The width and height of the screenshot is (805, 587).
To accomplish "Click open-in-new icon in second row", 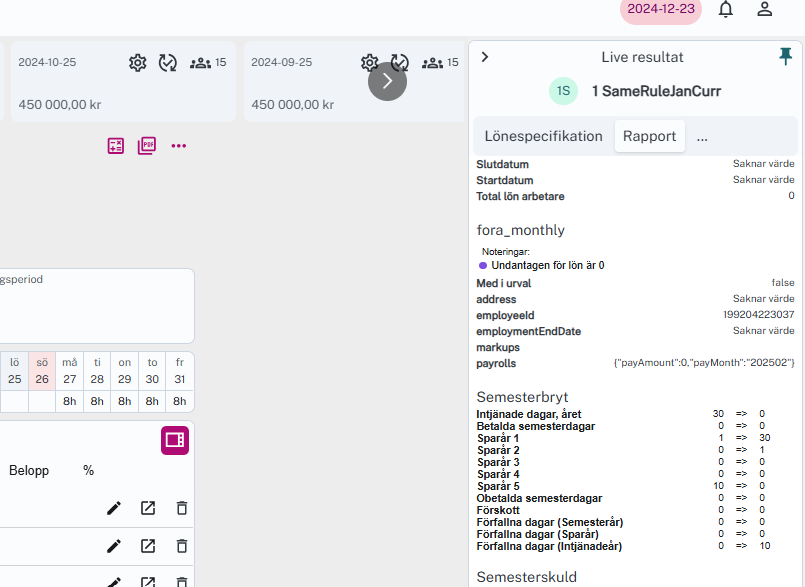I will 148,546.
